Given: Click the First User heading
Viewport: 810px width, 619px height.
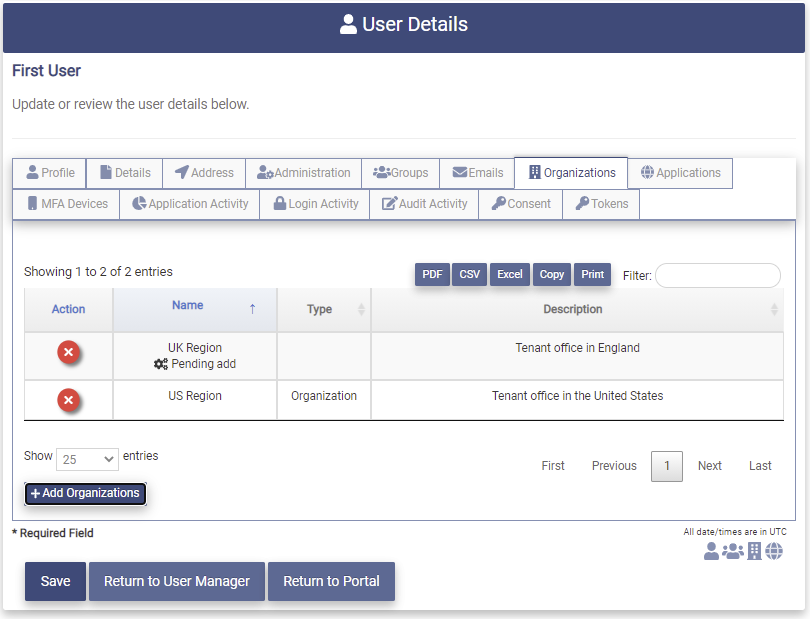Looking at the screenshot, I should click(x=46, y=71).
